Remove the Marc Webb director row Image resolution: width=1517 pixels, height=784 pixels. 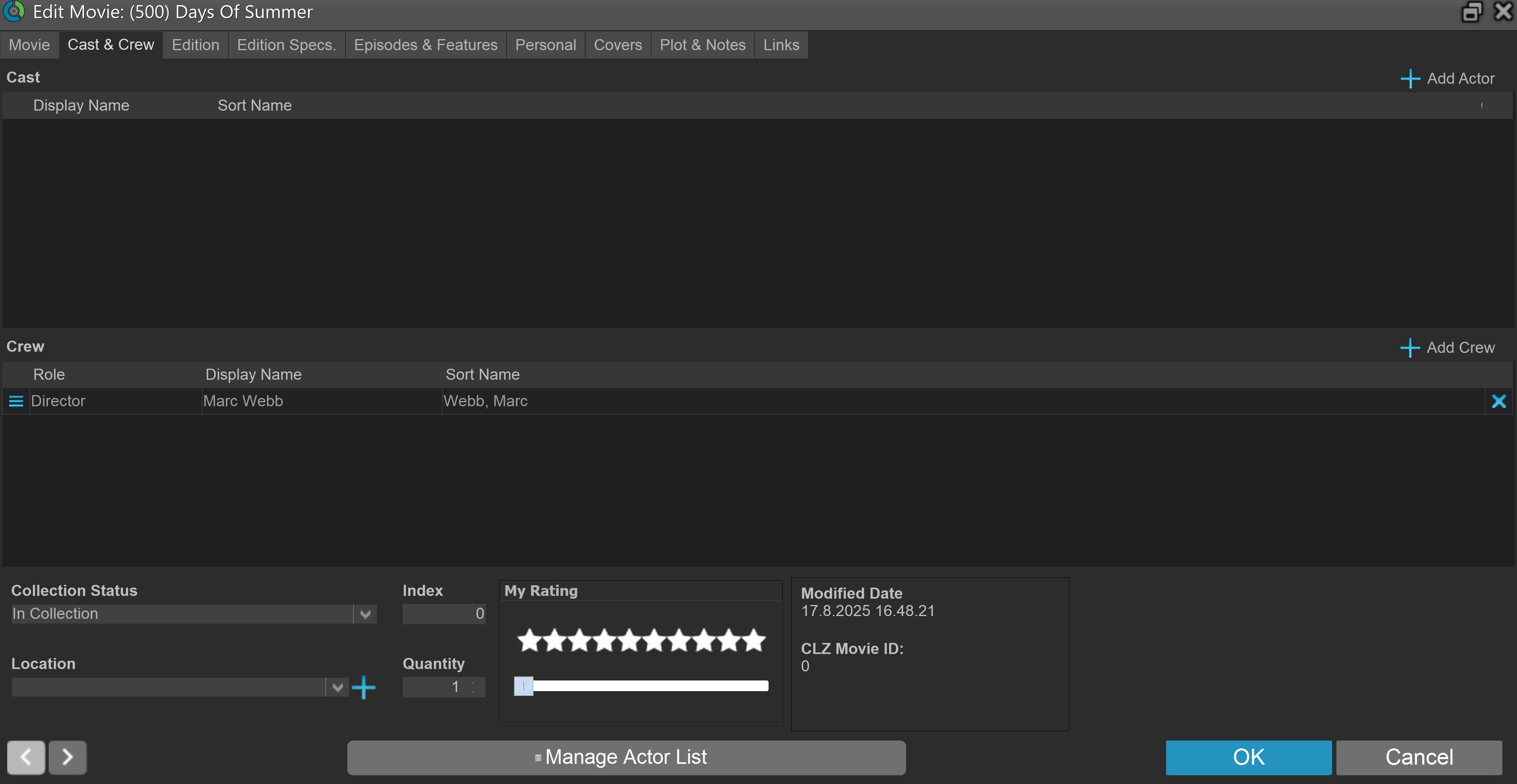(x=1498, y=401)
